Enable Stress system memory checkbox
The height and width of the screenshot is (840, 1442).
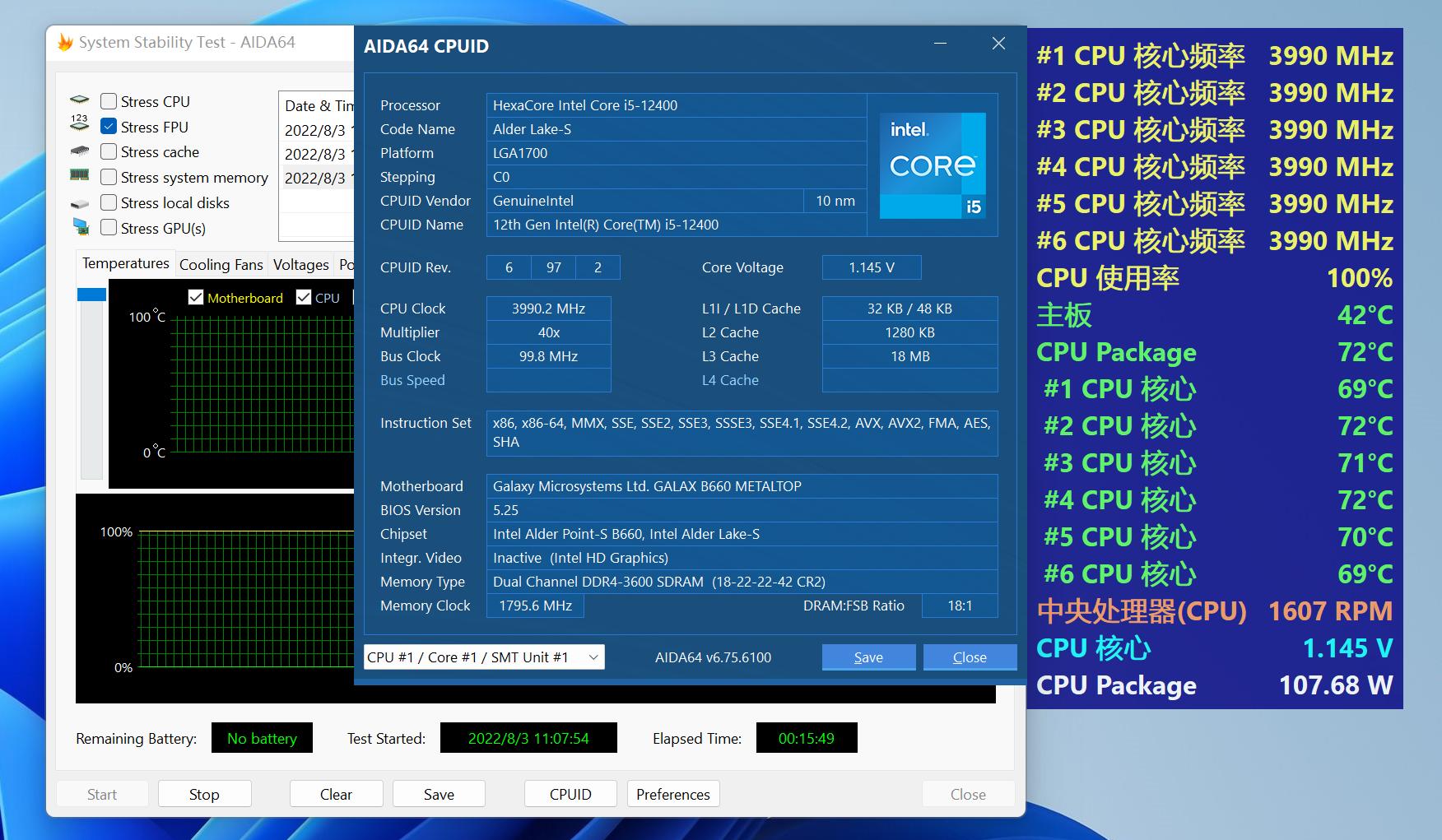point(109,178)
